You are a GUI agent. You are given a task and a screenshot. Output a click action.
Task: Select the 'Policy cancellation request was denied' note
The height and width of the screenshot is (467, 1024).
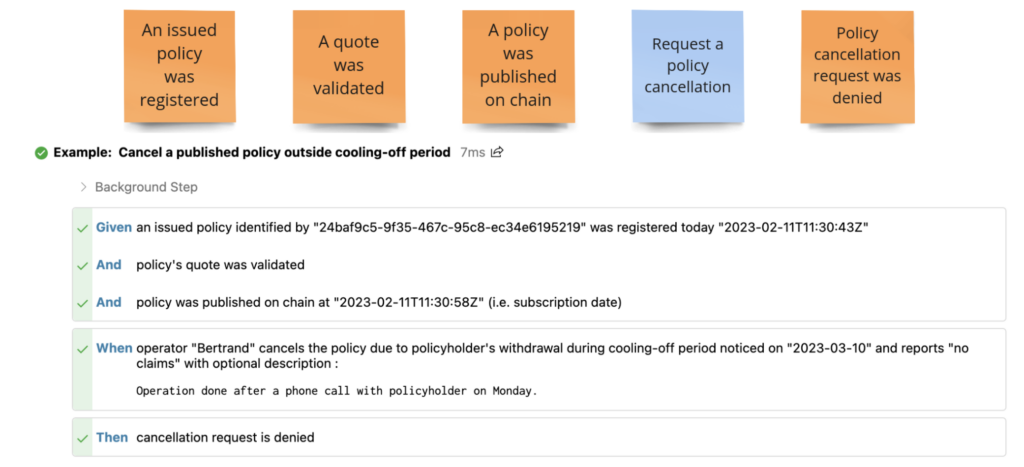coord(857,65)
